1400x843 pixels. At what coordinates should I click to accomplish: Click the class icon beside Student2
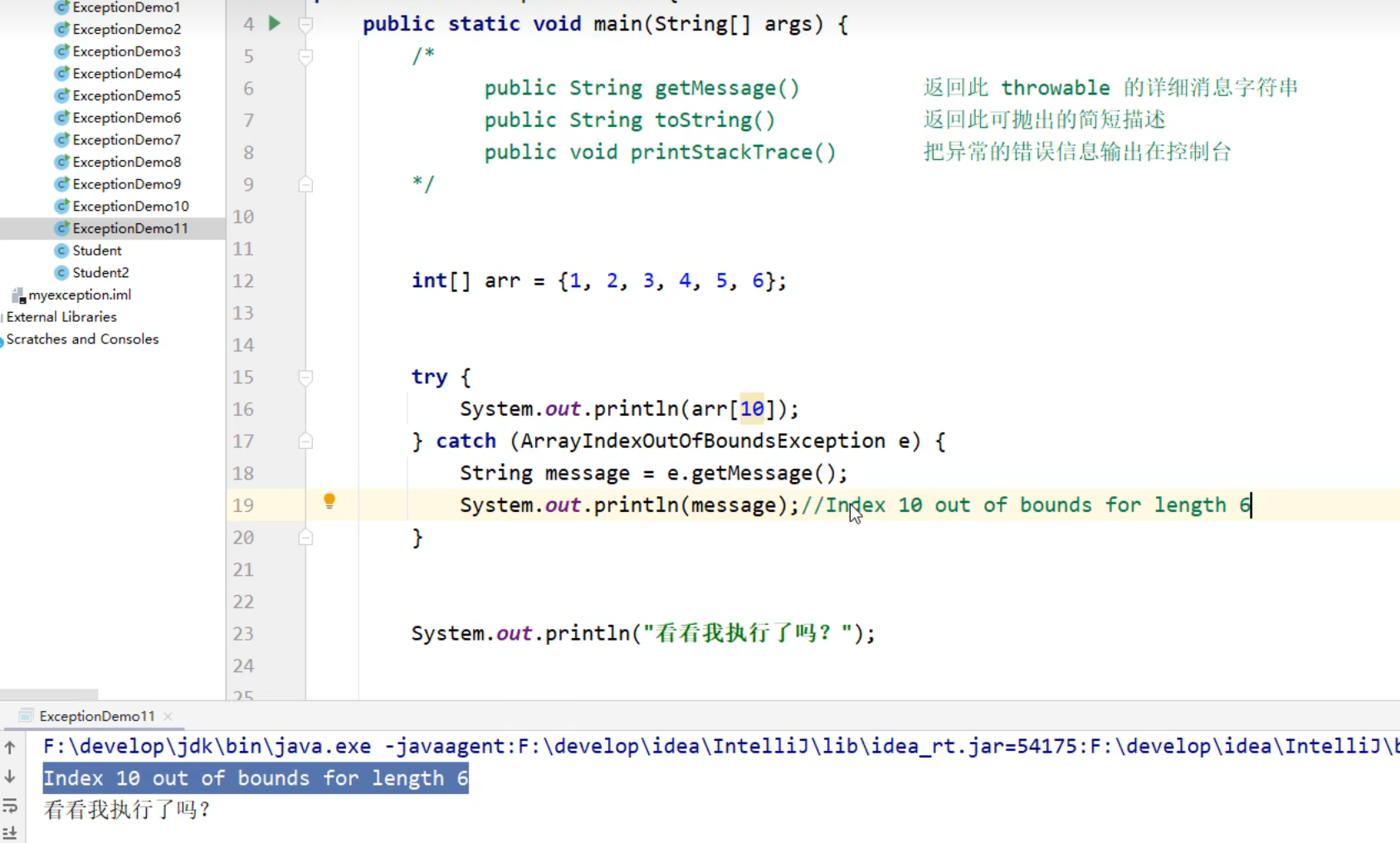[x=61, y=273]
